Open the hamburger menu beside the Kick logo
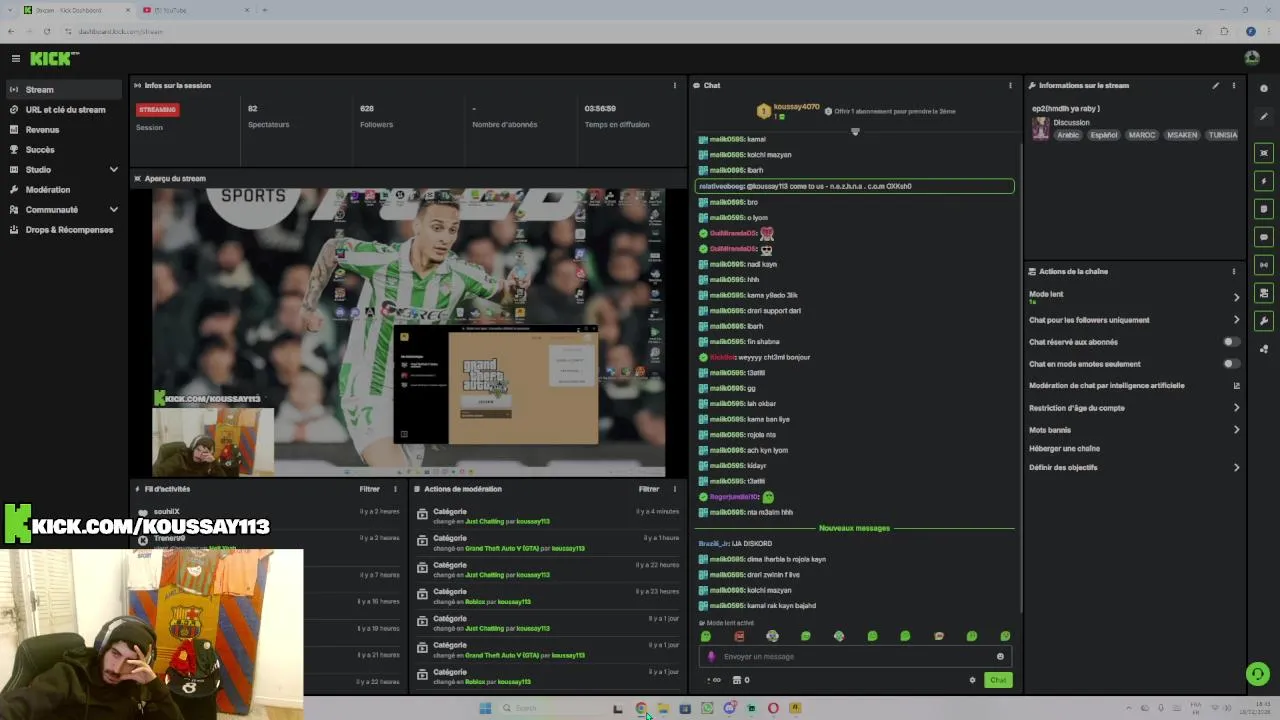 [x=15, y=58]
